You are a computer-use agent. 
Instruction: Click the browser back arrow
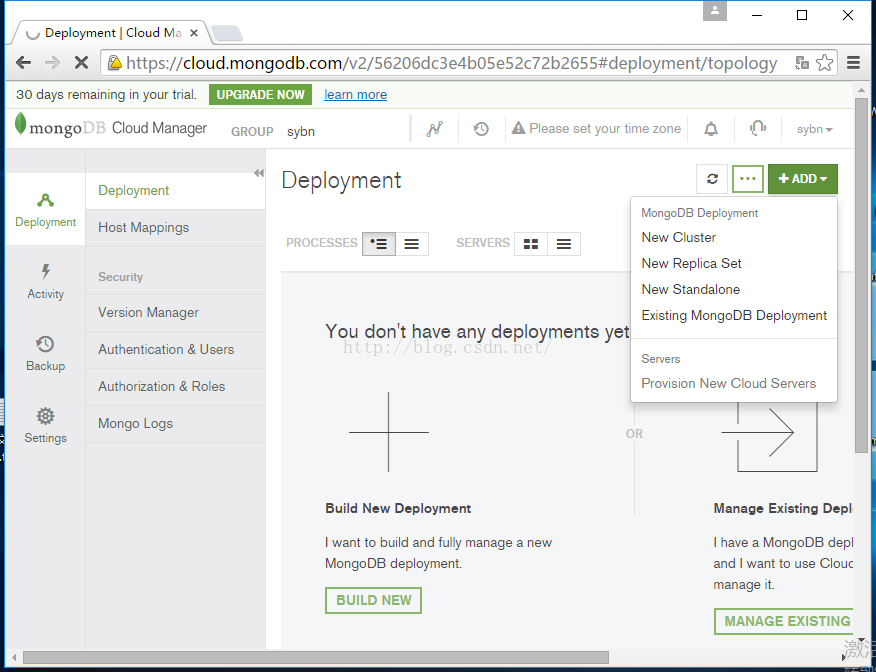click(x=23, y=63)
